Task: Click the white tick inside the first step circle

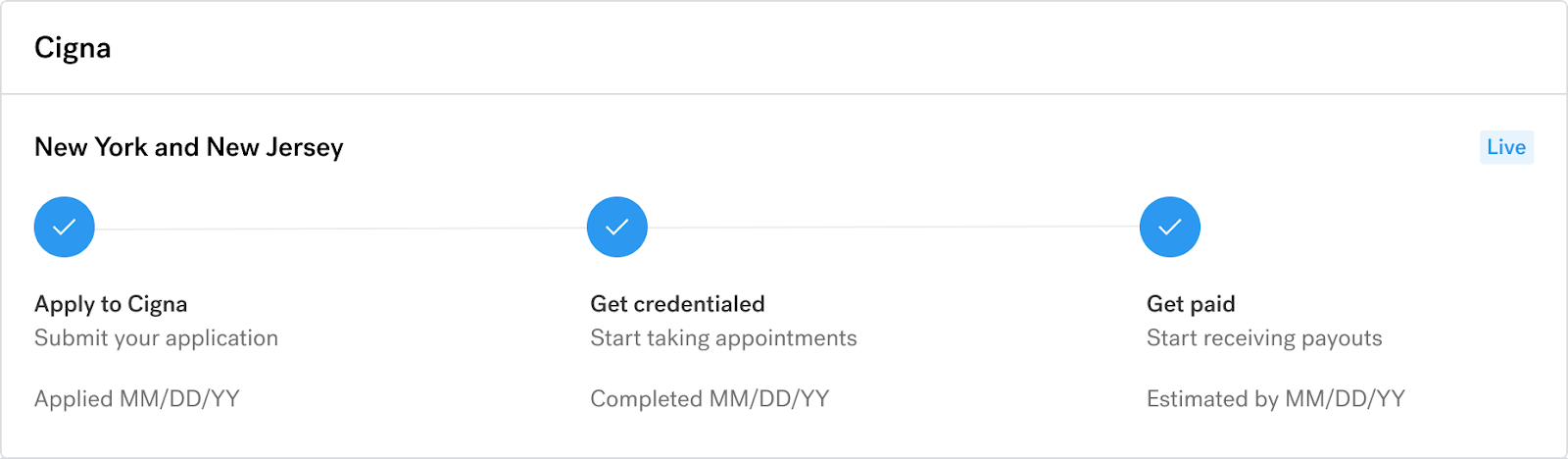Action: (65, 228)
